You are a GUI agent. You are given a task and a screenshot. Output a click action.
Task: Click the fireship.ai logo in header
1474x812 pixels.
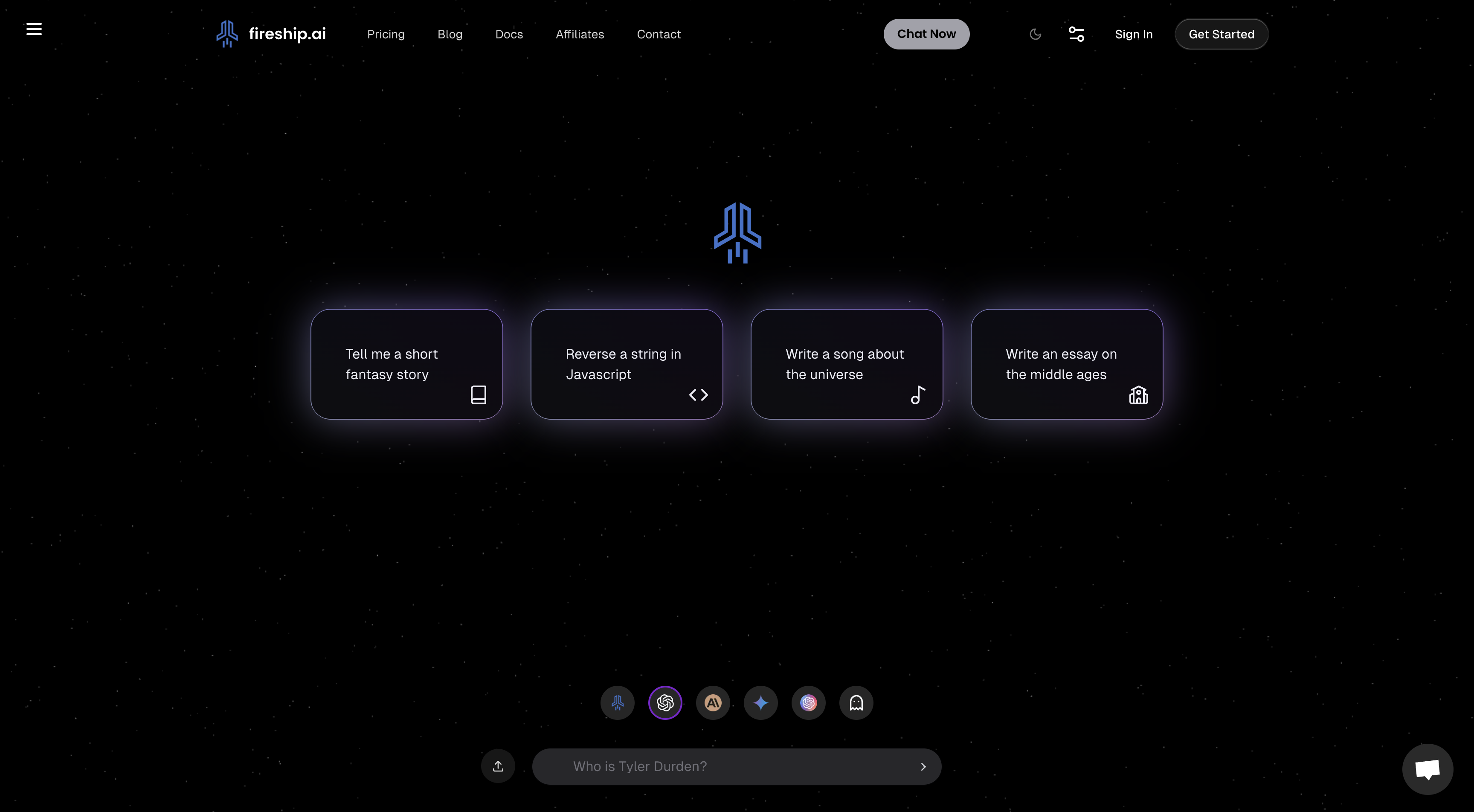pos(271,34)
